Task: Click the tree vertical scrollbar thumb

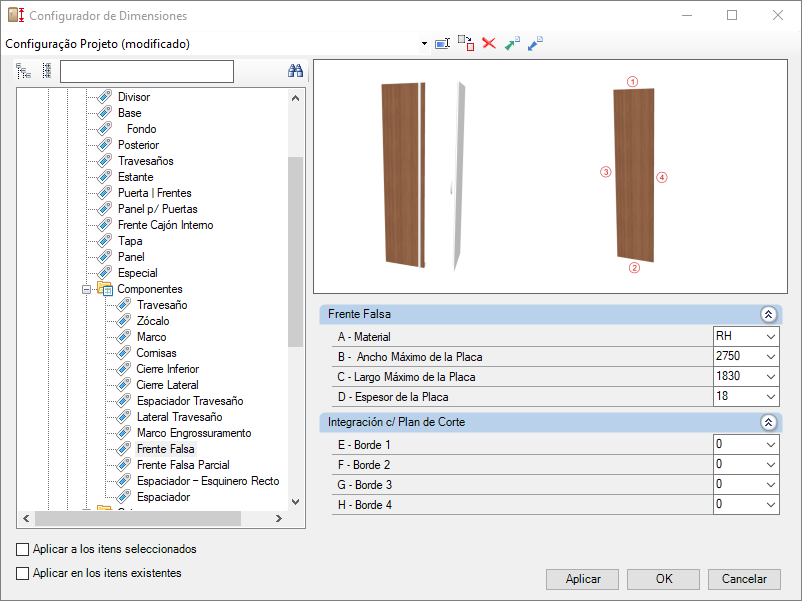Action: (295, 252)
